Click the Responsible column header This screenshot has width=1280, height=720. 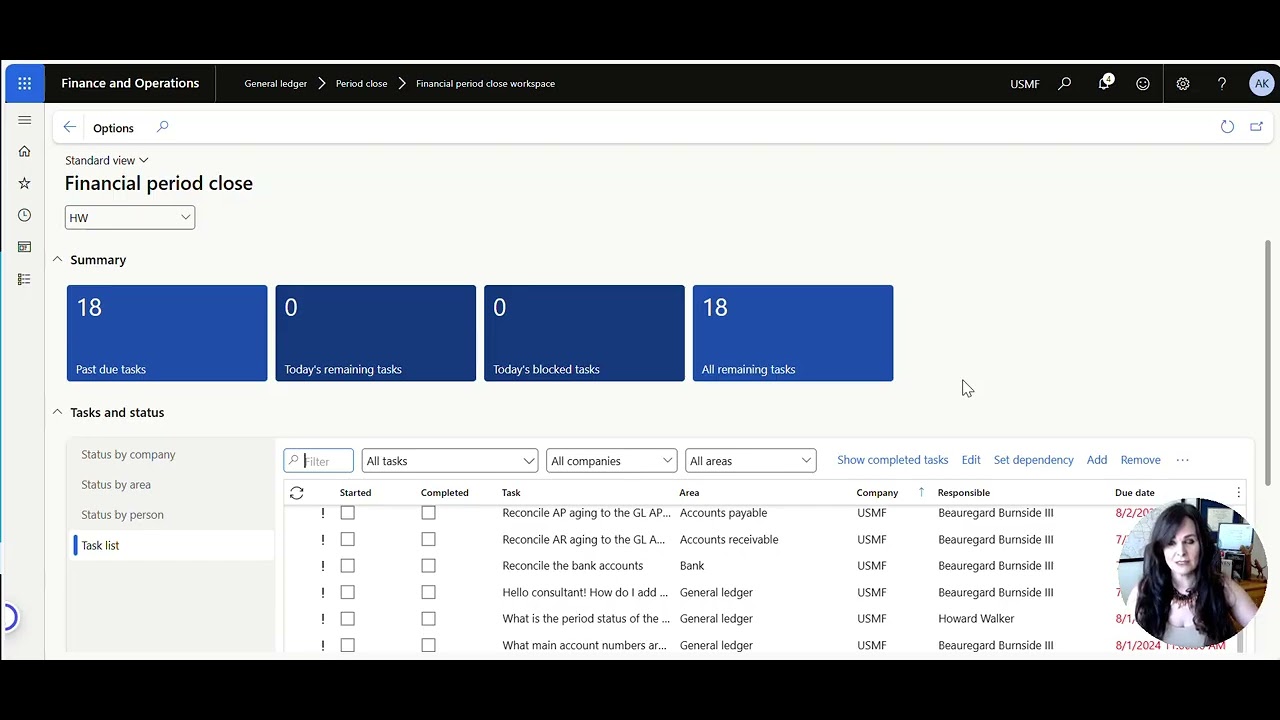[x=963, y=492]
